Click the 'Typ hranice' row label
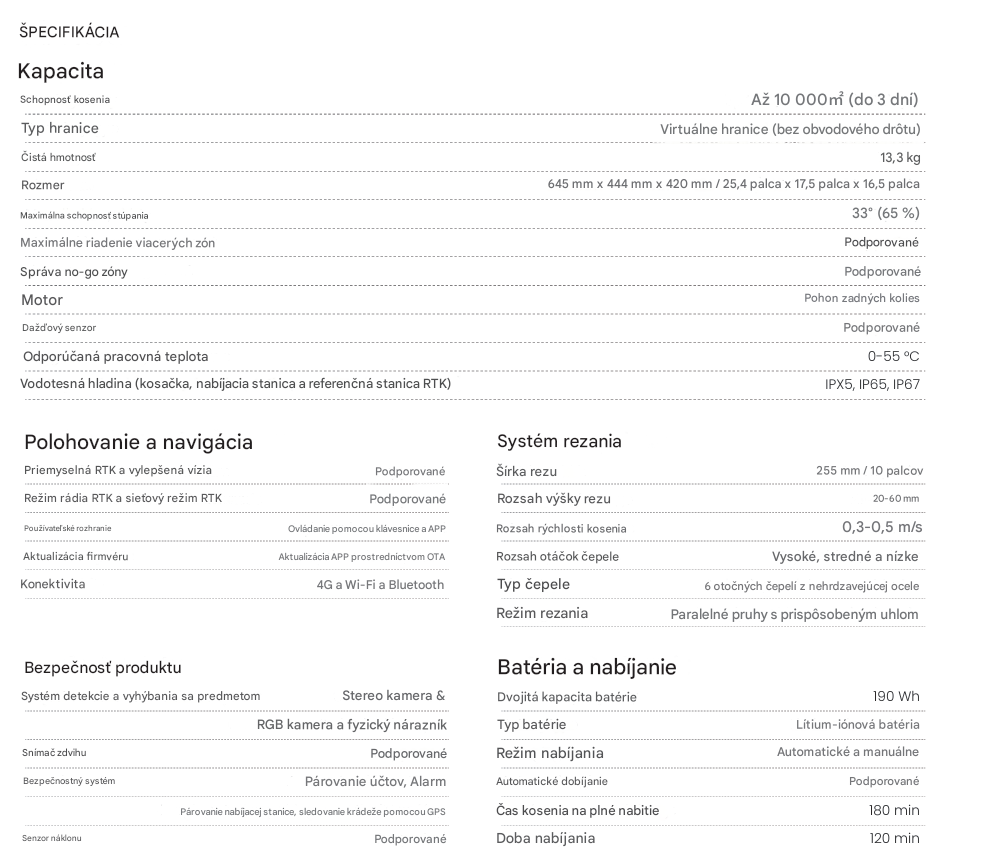The width and height of the screenshot is (1005, 852). (60, 128)
